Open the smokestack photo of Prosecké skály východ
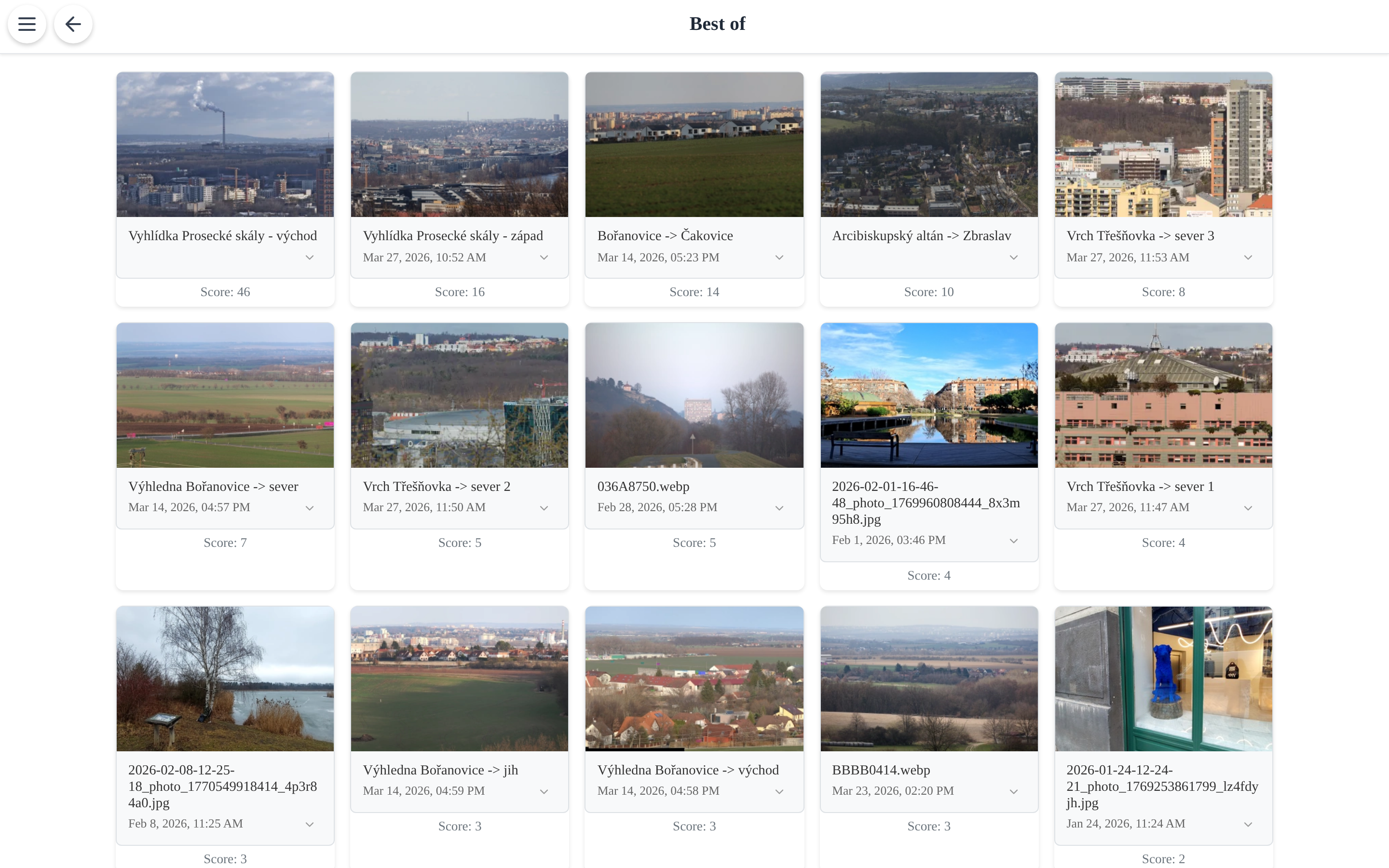The image size is (1389, 868). 225,145
